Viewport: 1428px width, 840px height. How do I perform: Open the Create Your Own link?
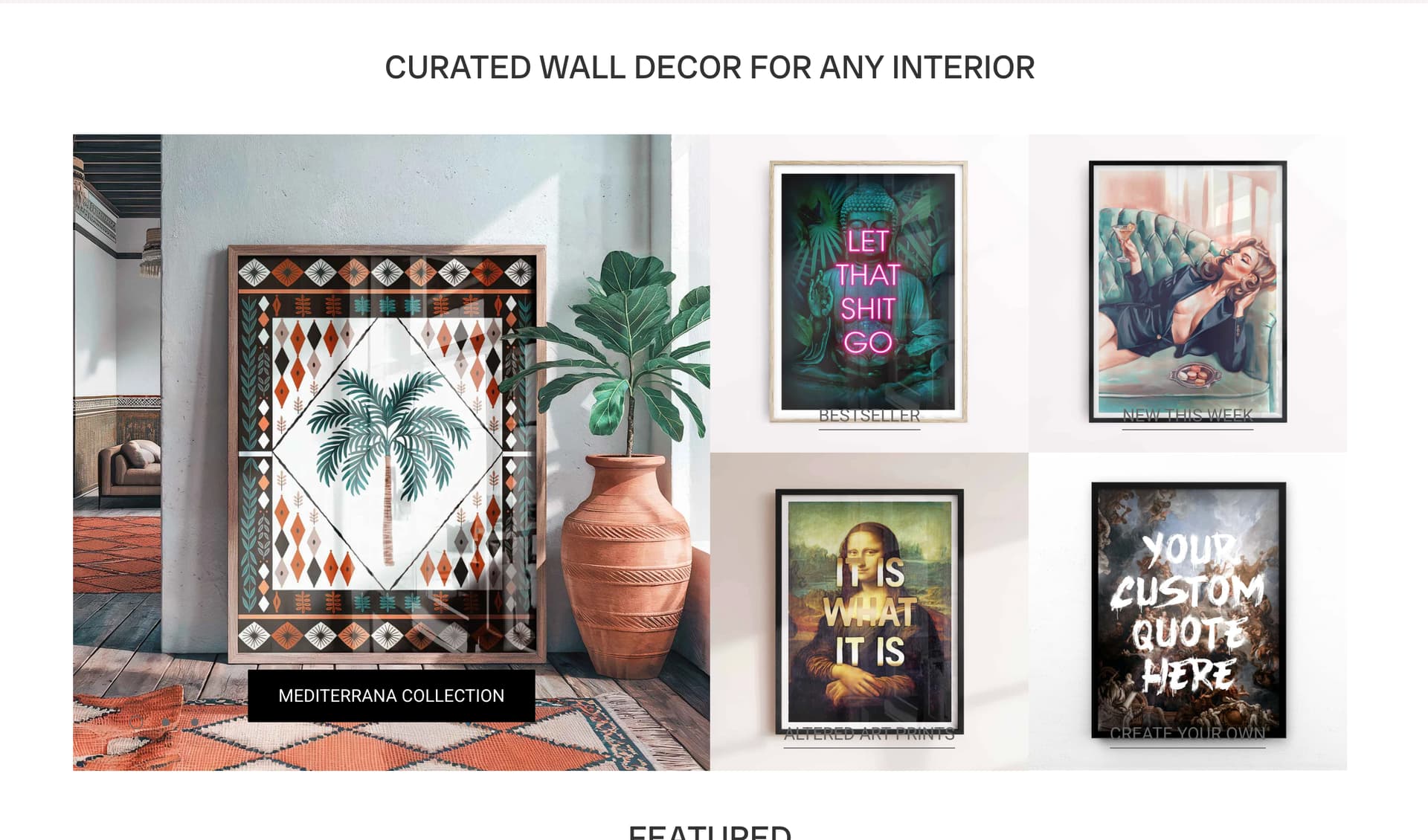1188,734
